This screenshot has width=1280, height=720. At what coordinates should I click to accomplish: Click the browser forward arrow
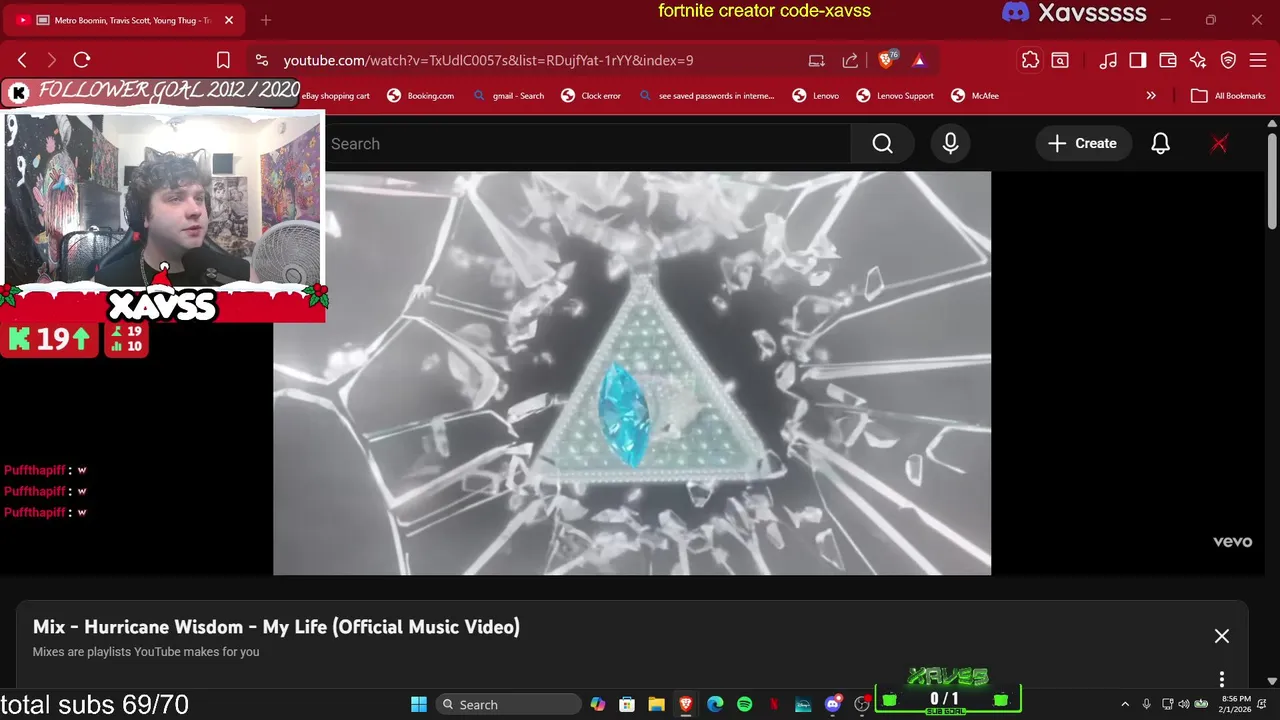(x=52, y=60)
